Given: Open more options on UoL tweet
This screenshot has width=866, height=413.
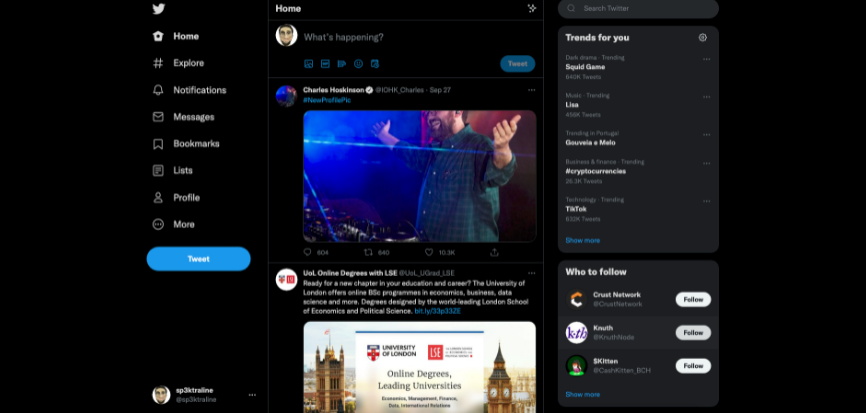Looking at the screenshot, I should 531,273.
